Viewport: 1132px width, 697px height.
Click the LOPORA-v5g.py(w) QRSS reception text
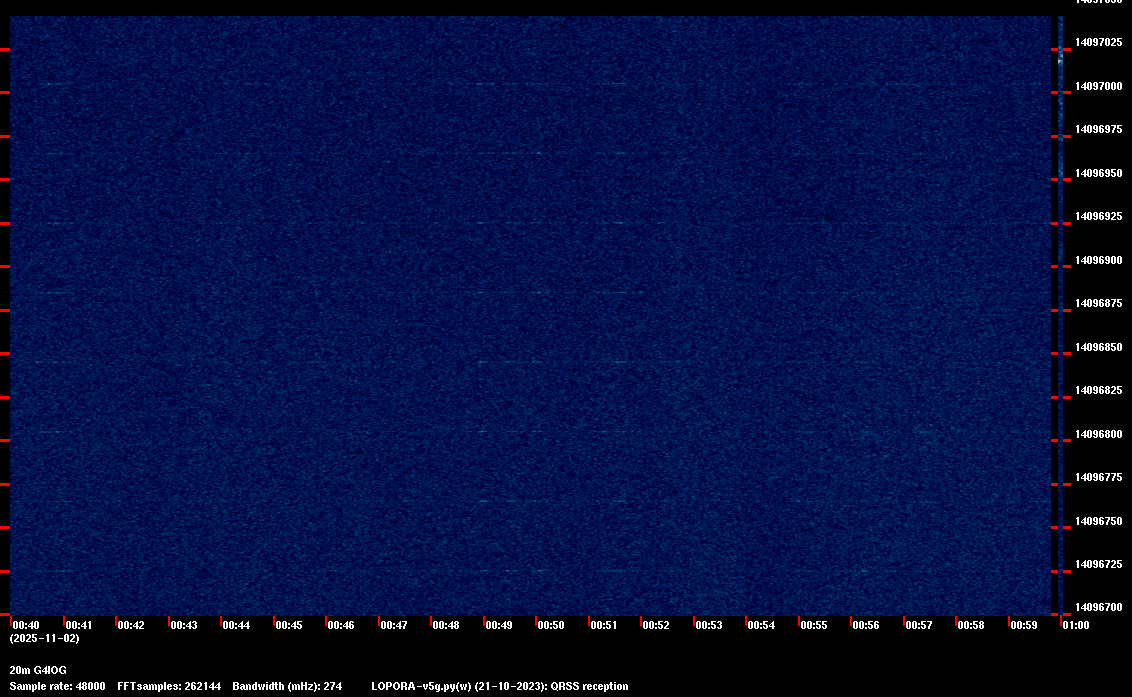[500, 686]
